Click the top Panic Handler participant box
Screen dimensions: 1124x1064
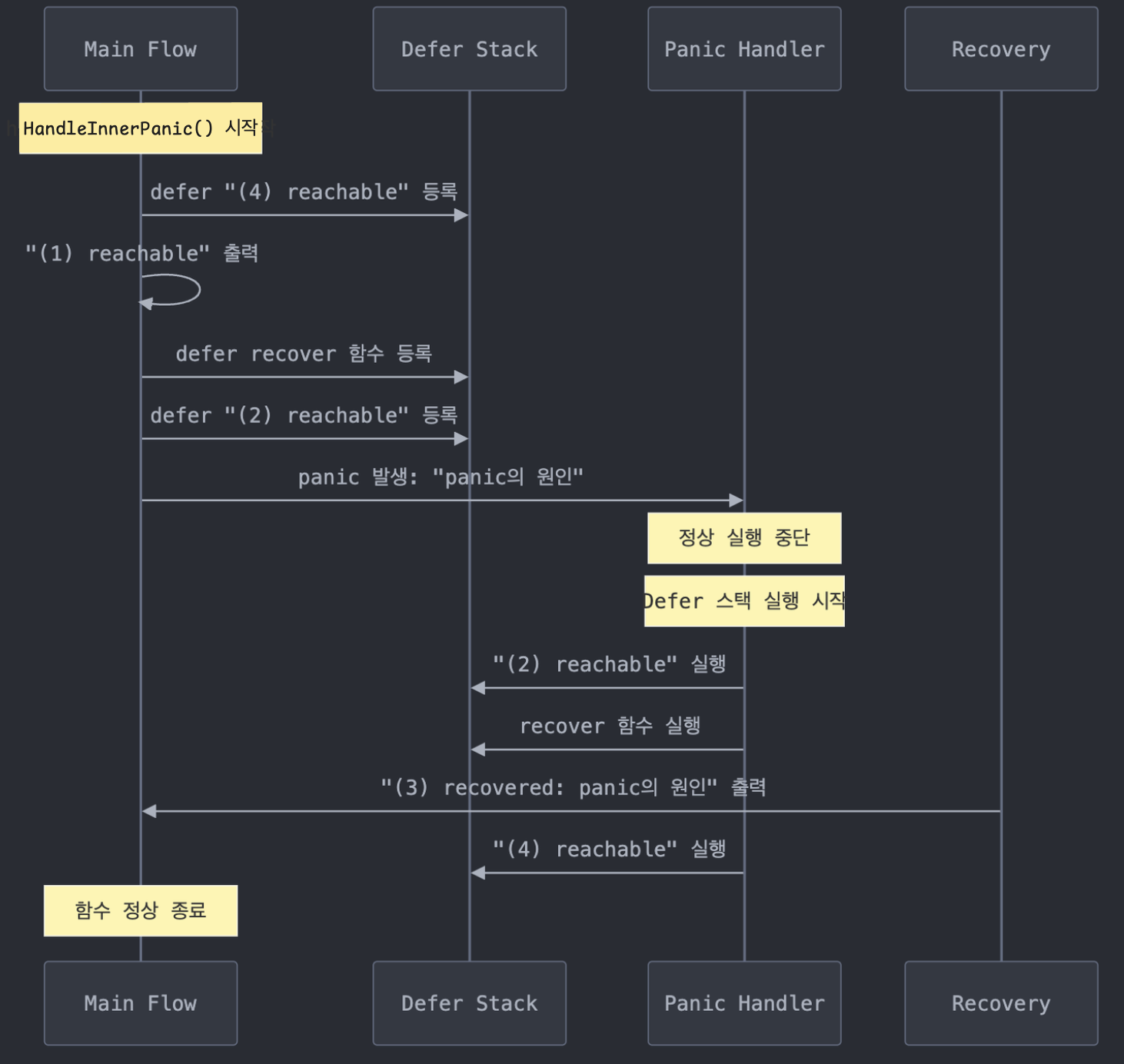pyautogui.click(x=743, y=49)
